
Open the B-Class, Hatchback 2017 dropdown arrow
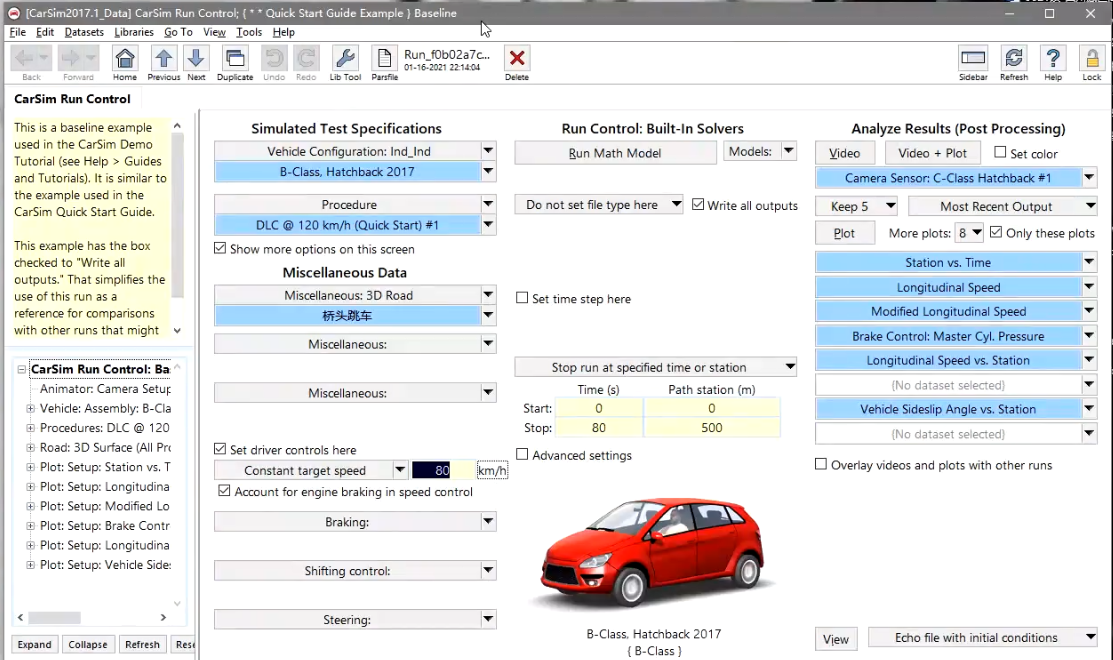(488, 171)
